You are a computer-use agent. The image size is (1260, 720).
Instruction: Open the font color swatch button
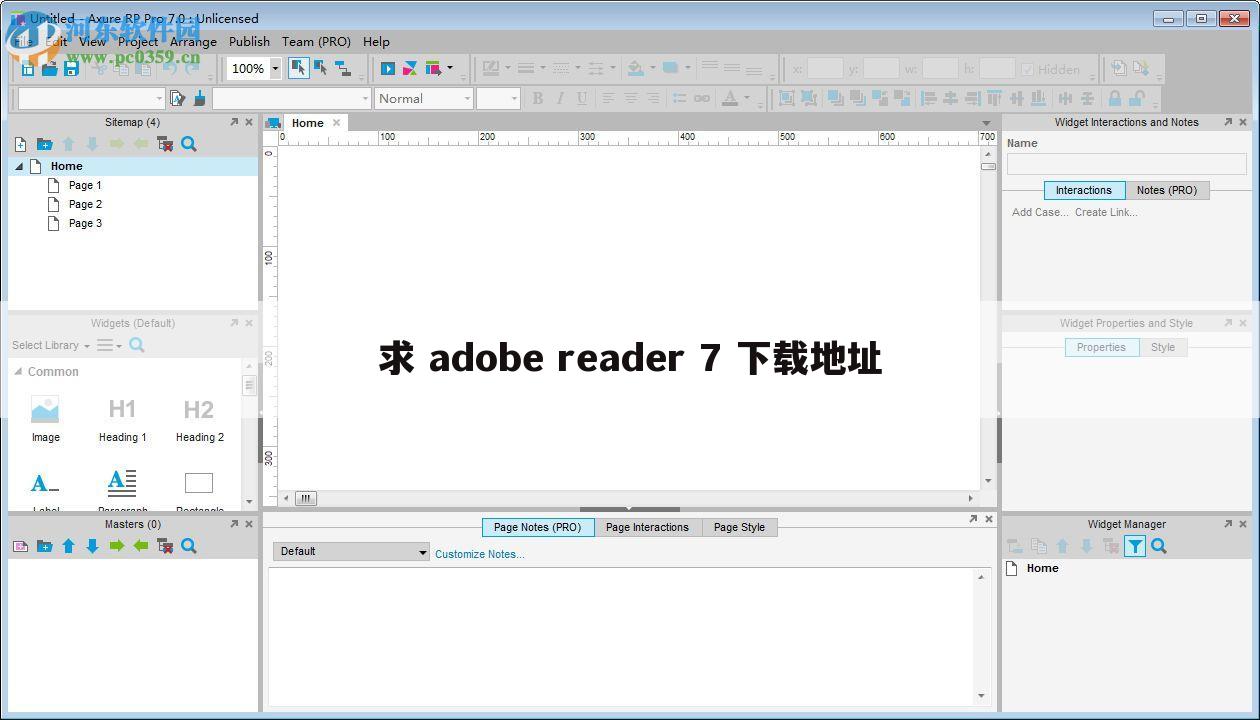pyautogui.click(x=730, y=98)
